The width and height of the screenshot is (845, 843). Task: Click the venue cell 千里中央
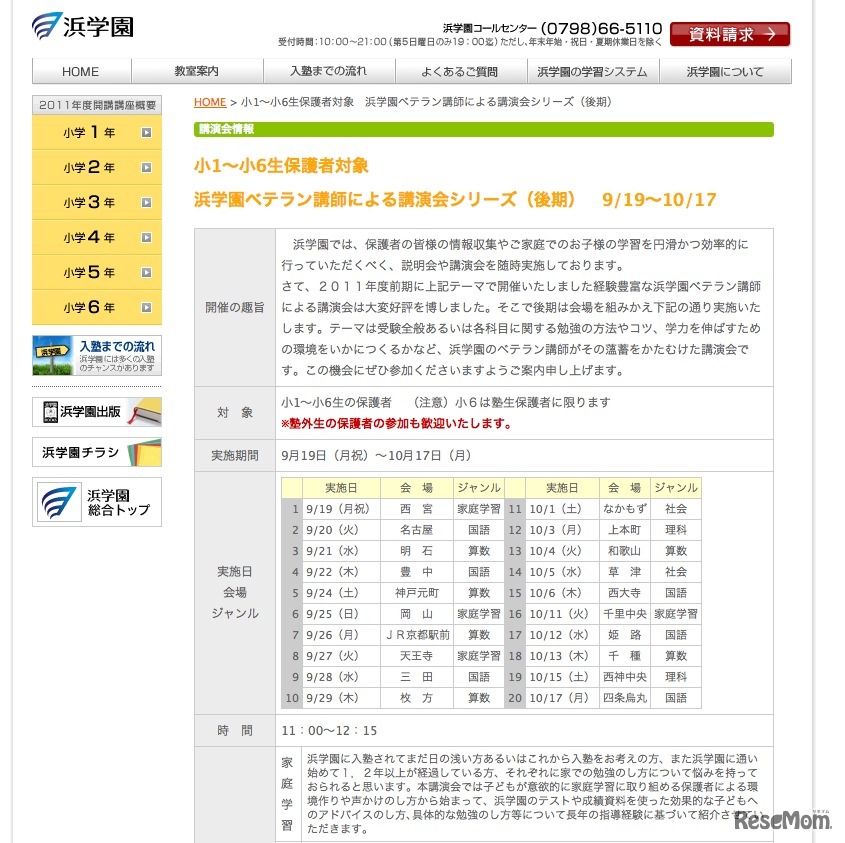click(625, 614)
